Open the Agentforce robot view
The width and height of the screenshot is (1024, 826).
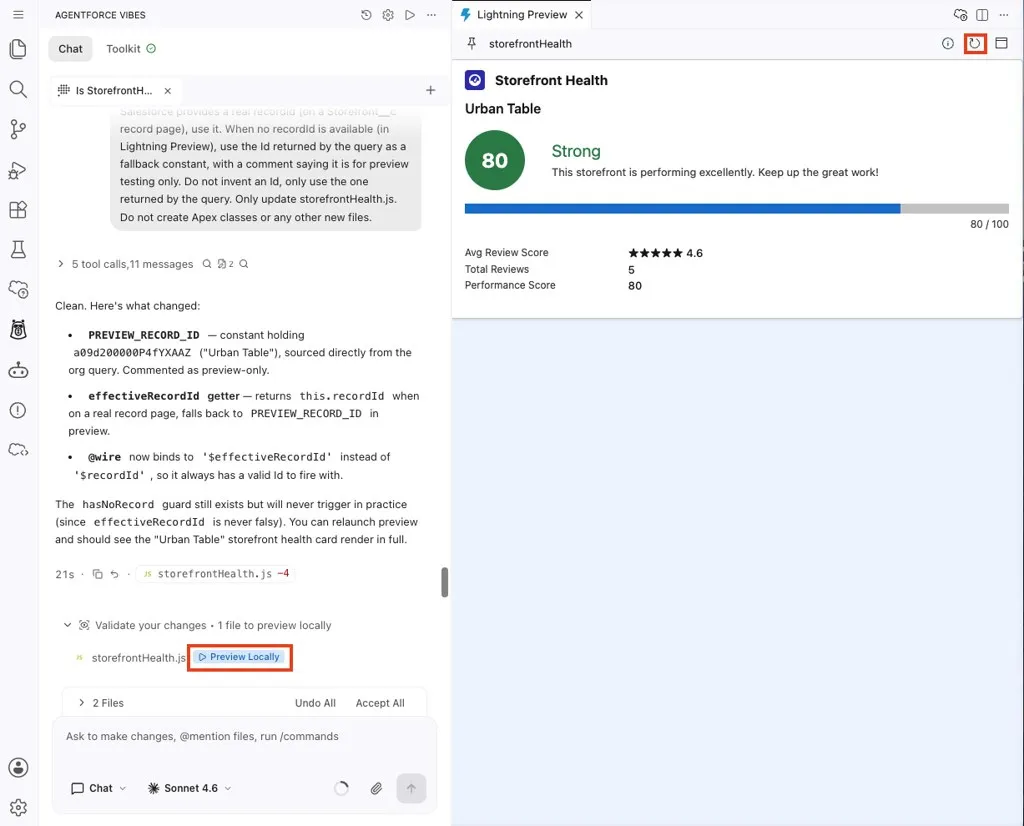(x=18, y=370)
